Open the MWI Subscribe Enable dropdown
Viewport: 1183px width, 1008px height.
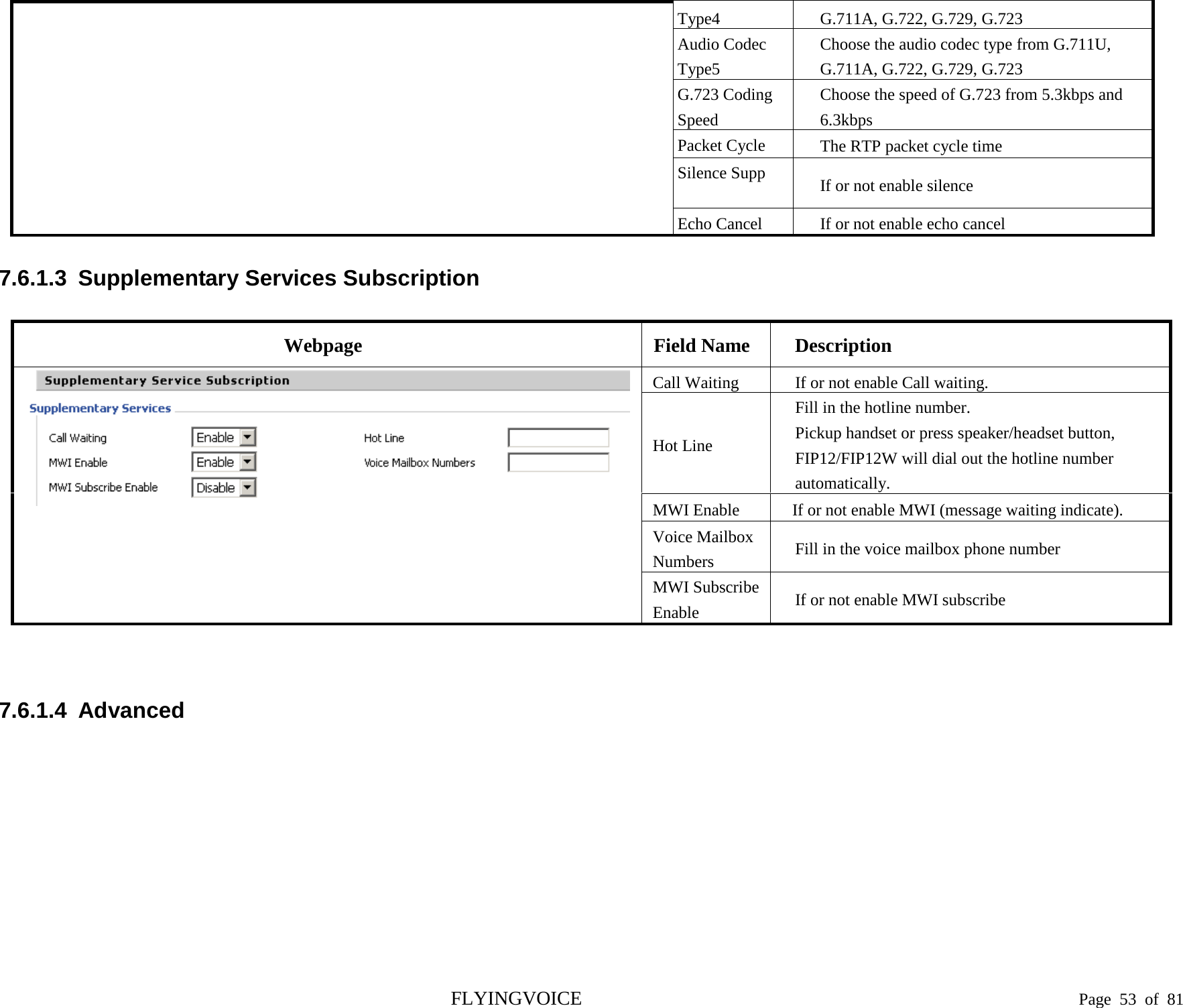coord(224,487)
